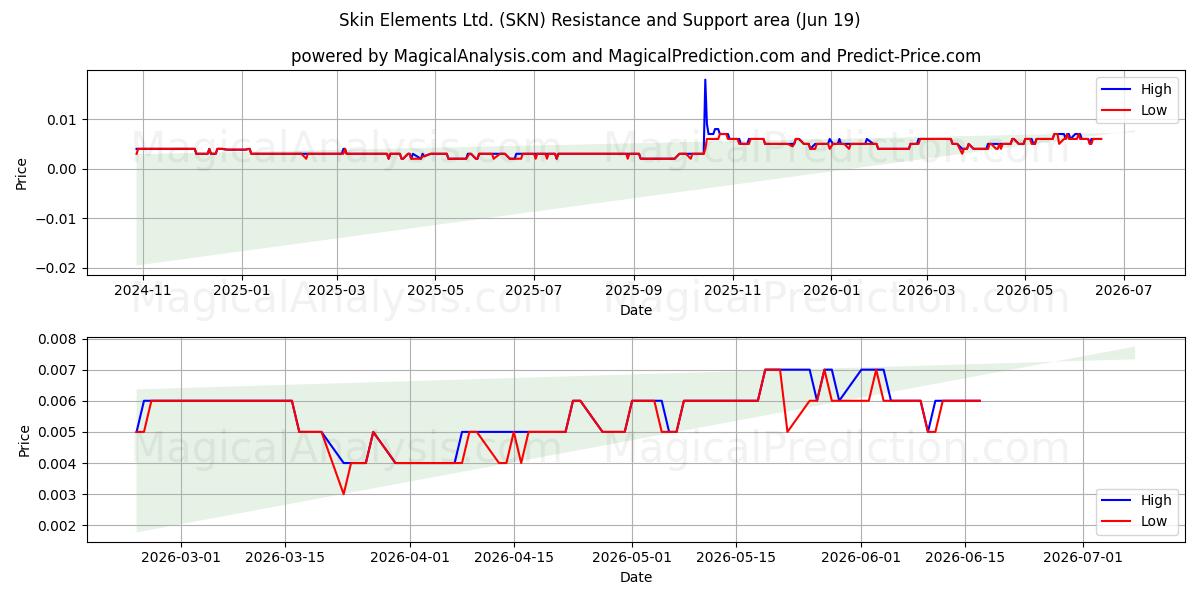Screen dimensions: 1200x600
Task: Click the '2025-03' tick label
Action: pyautogui.click(x=337, y=290)
